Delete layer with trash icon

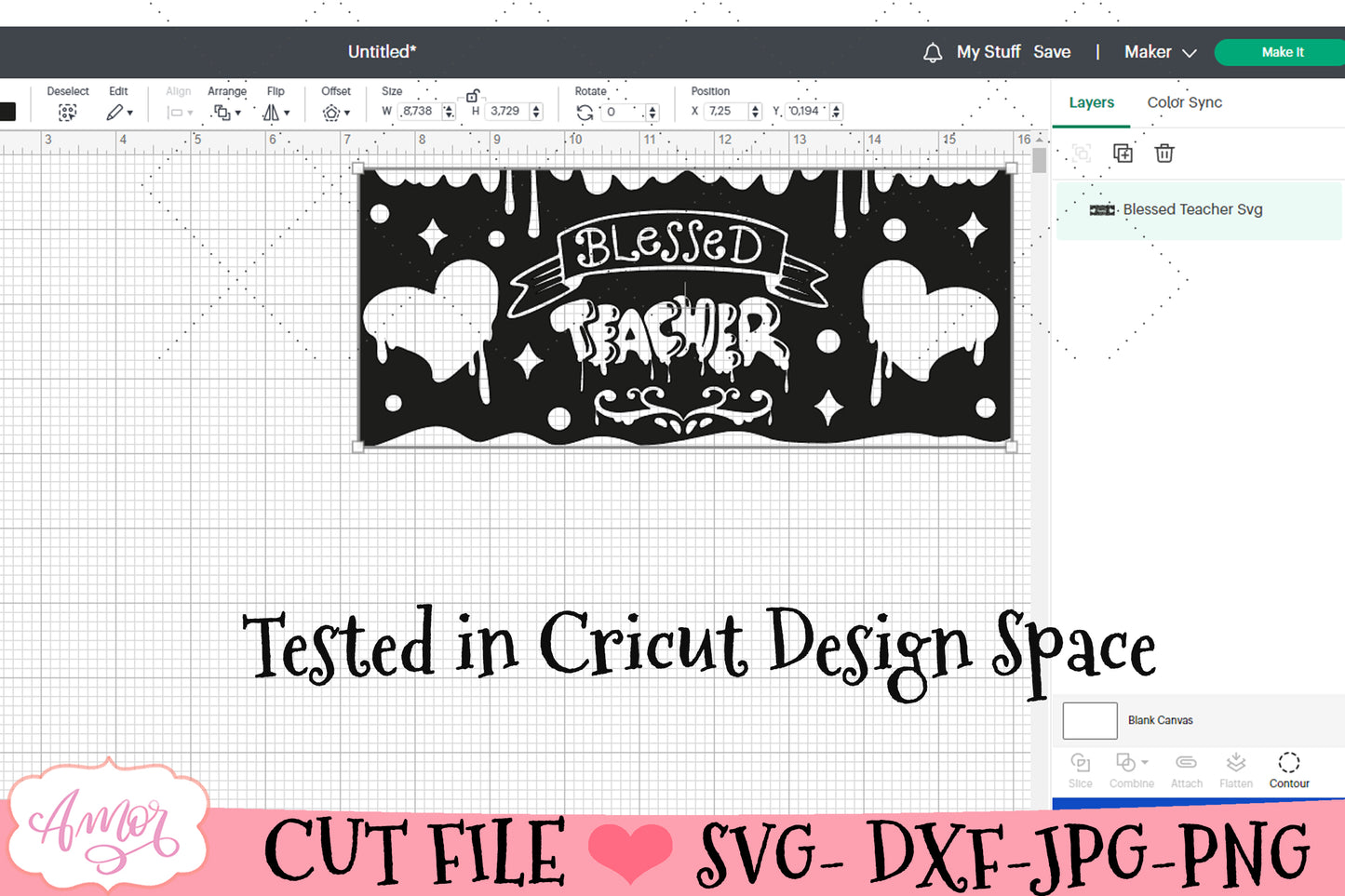point(1163,154)
